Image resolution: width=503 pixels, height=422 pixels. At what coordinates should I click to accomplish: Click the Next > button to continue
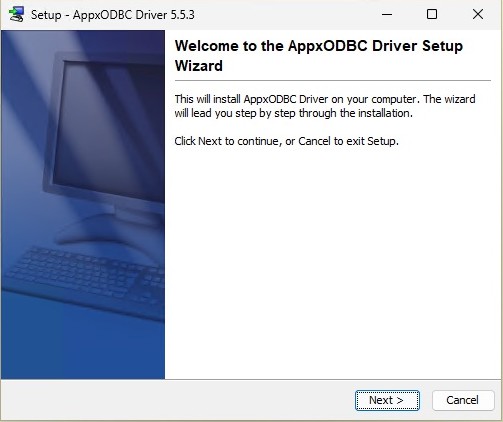point(387,400)
